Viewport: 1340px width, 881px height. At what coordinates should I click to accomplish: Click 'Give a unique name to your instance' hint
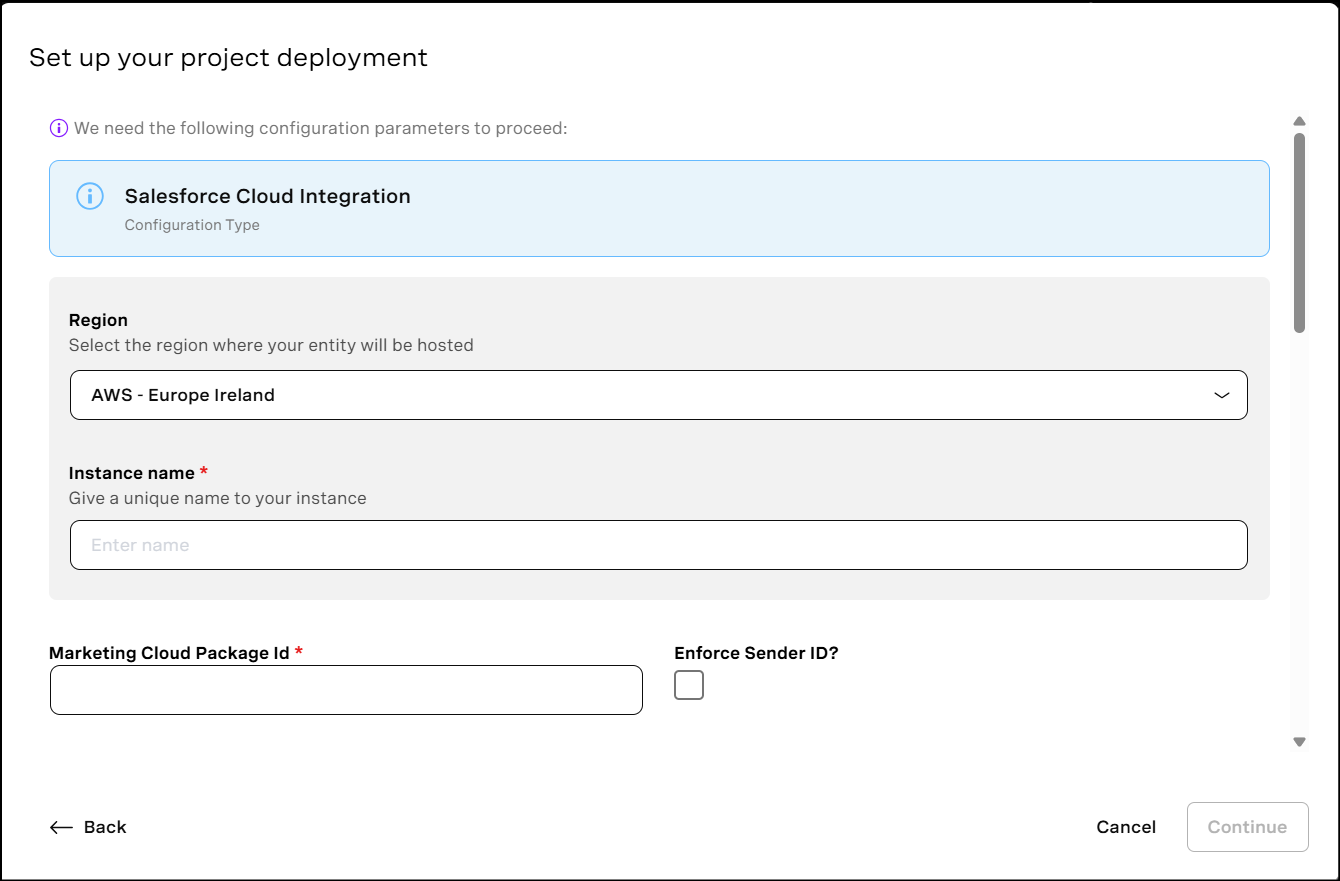pos(218,498)
